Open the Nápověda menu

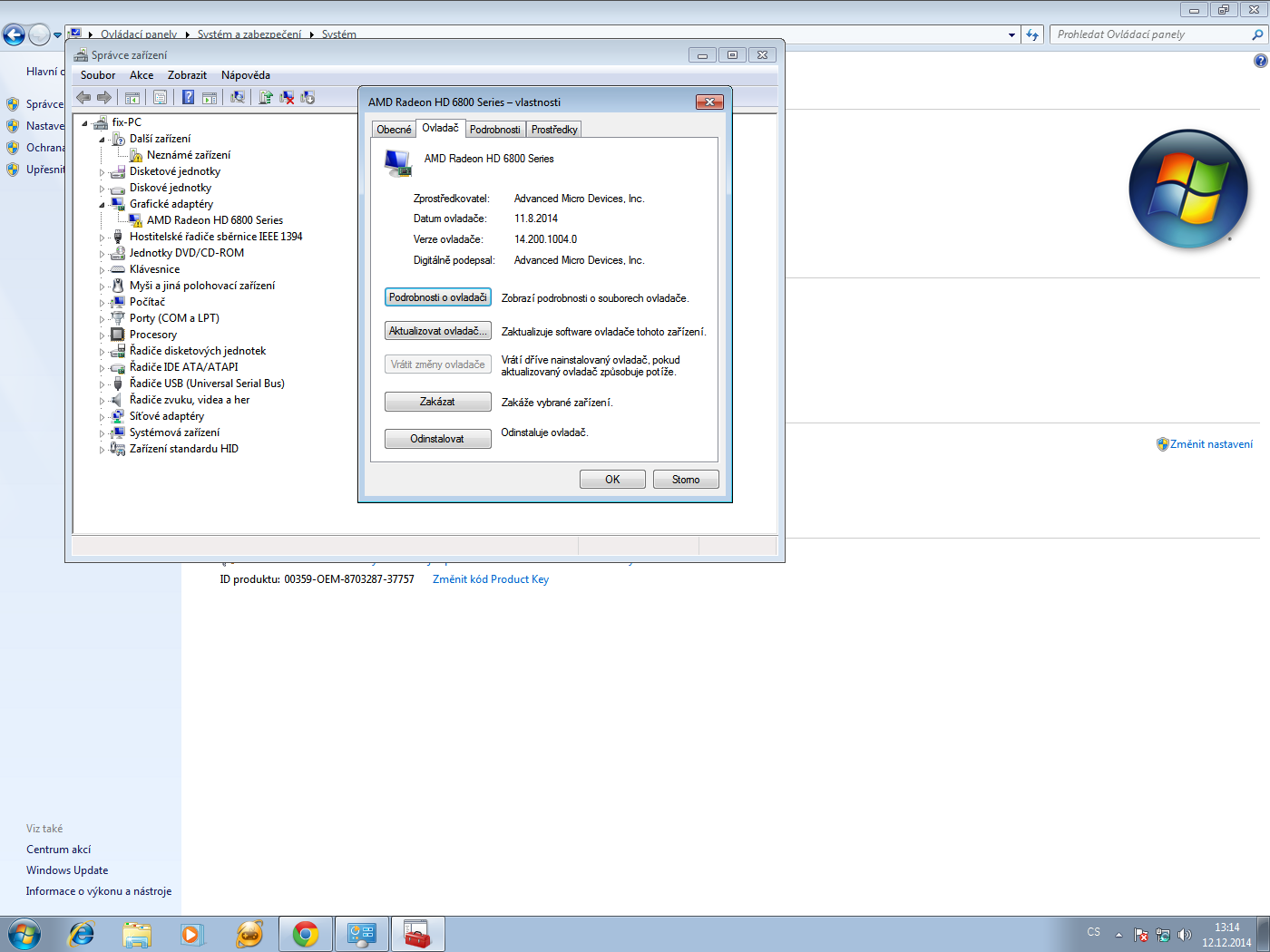pyautogui.click(x=246, y=75)
